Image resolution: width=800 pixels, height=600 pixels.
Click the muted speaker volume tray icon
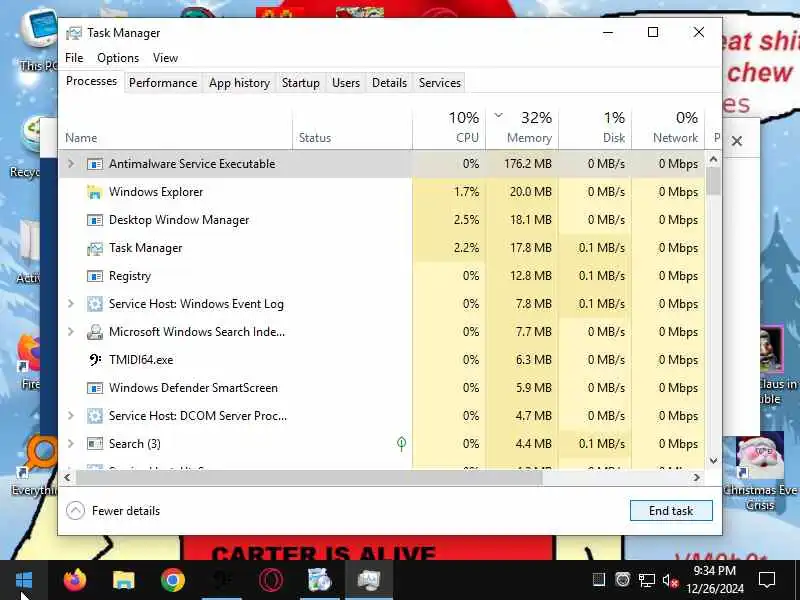670,580
